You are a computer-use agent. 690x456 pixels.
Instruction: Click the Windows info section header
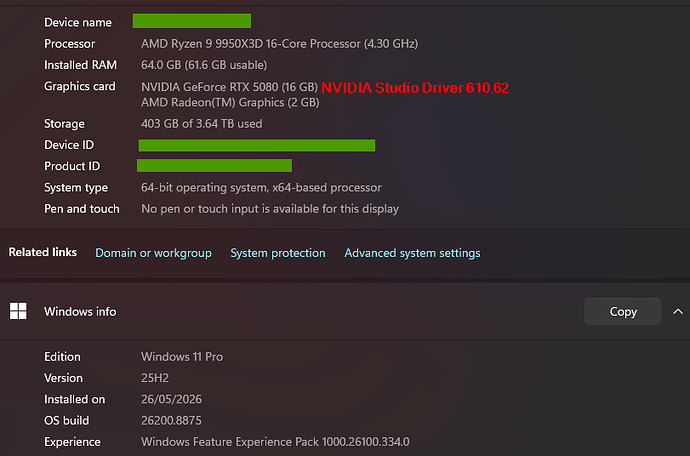(x=345, y=312)
